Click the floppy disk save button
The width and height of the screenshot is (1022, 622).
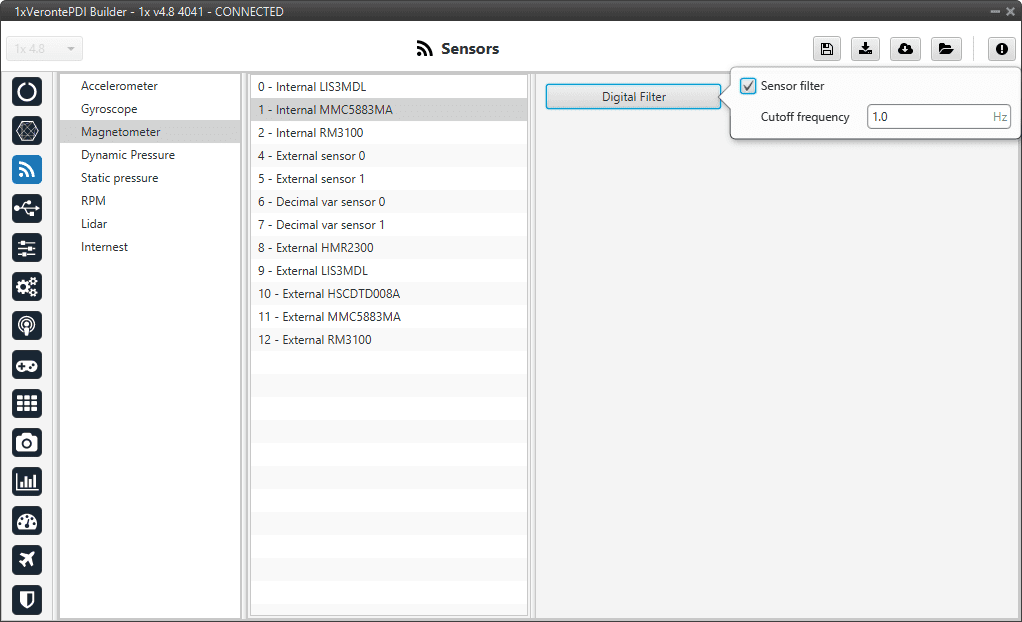826,49
